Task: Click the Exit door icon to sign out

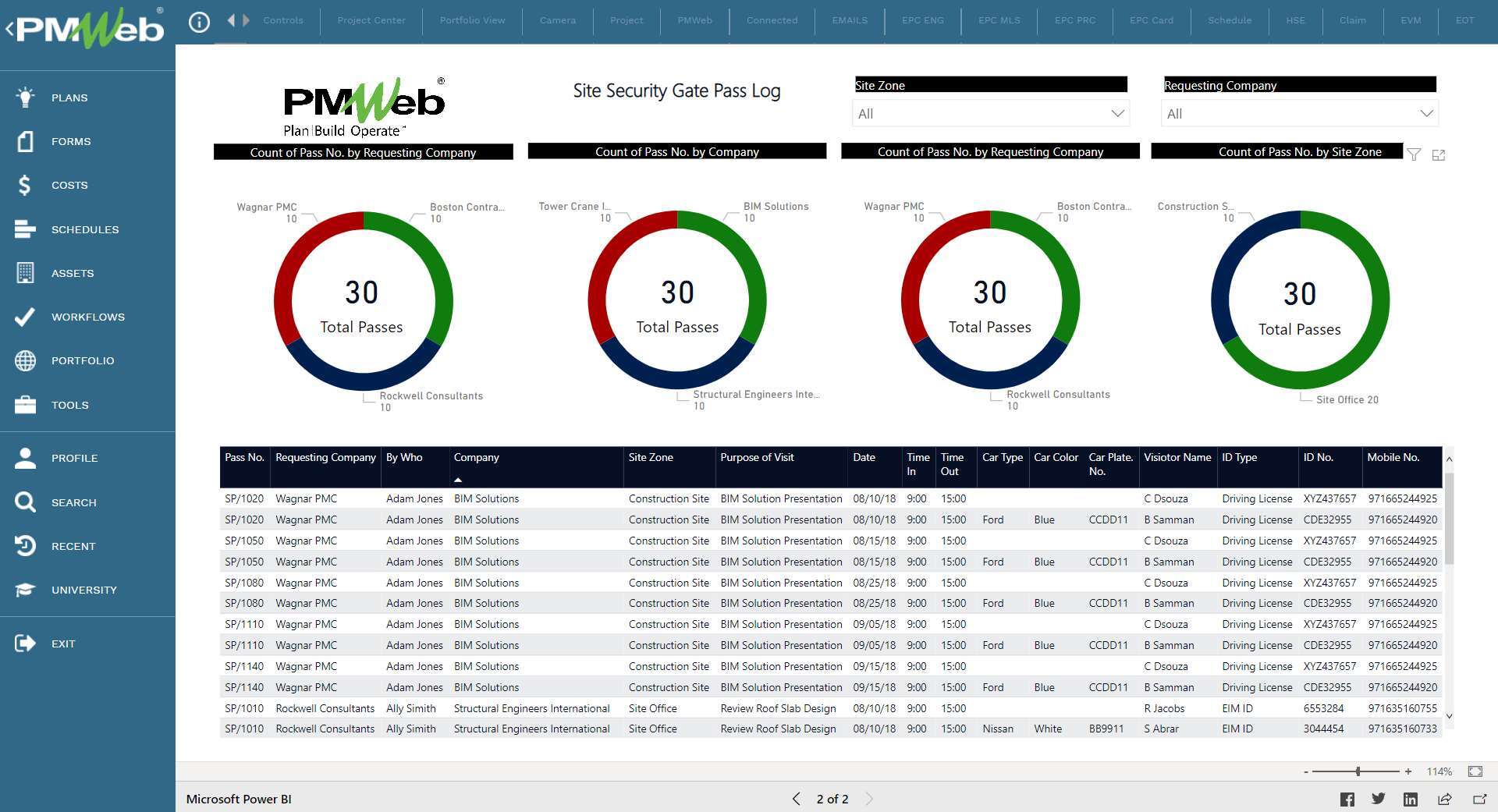Action: point(24,643)
